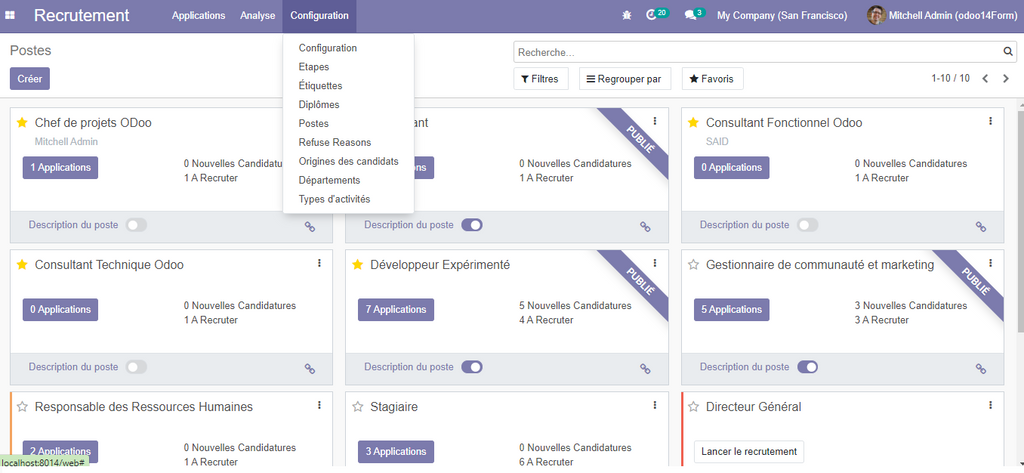Go to next page with right arrow
This screenshot has width=1024, height=473.
(1005, 78)
